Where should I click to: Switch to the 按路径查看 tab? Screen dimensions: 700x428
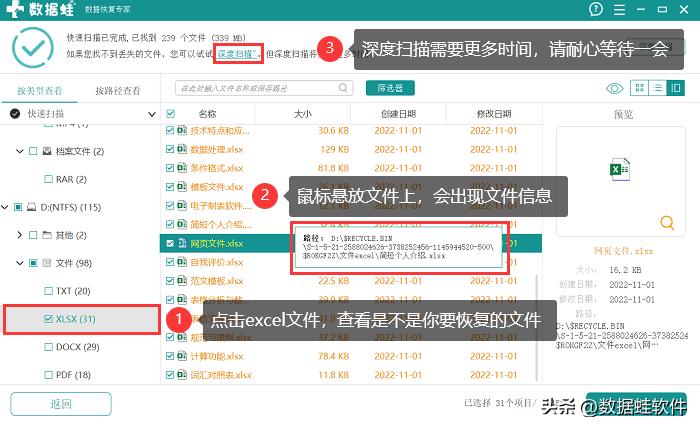(x=118, y=91)
